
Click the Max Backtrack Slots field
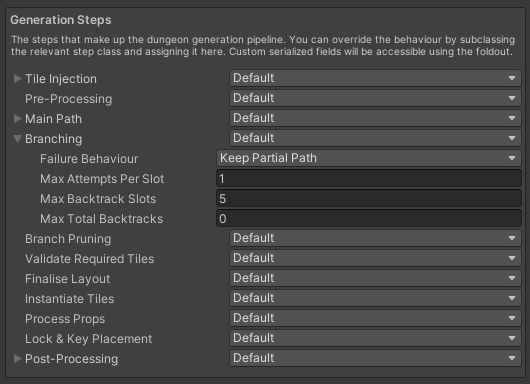(x=369, y=198)
